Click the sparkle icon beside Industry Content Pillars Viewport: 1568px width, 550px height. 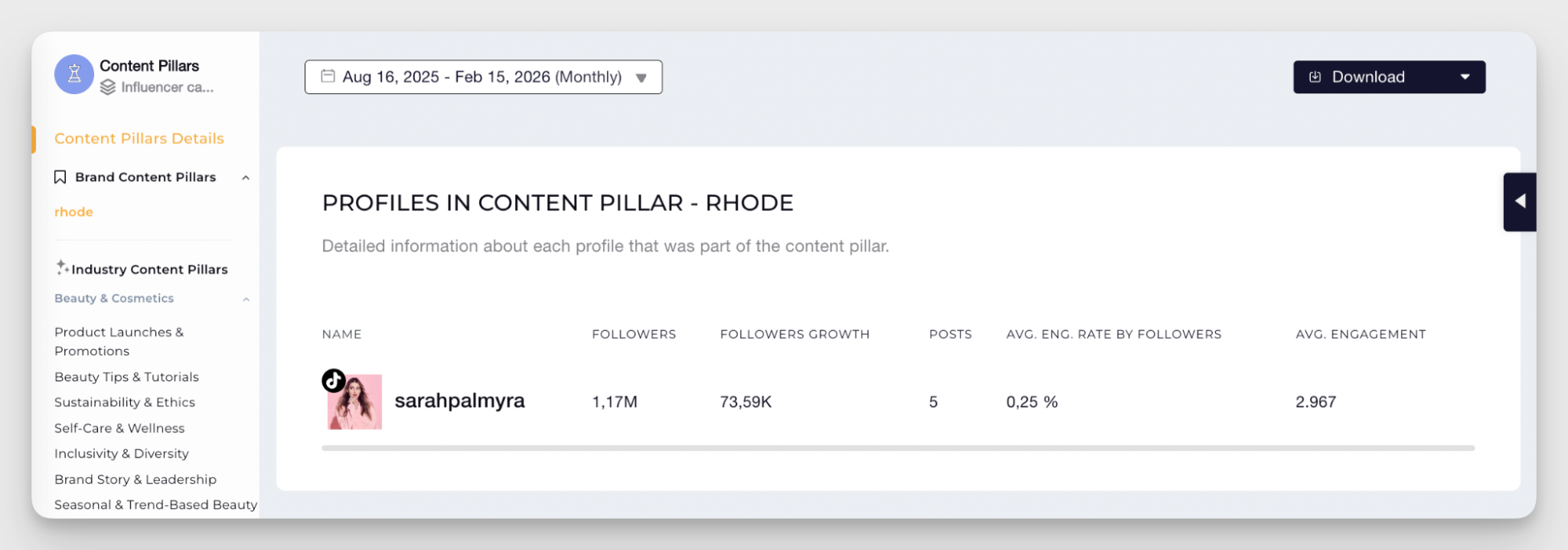coord(62,268)
